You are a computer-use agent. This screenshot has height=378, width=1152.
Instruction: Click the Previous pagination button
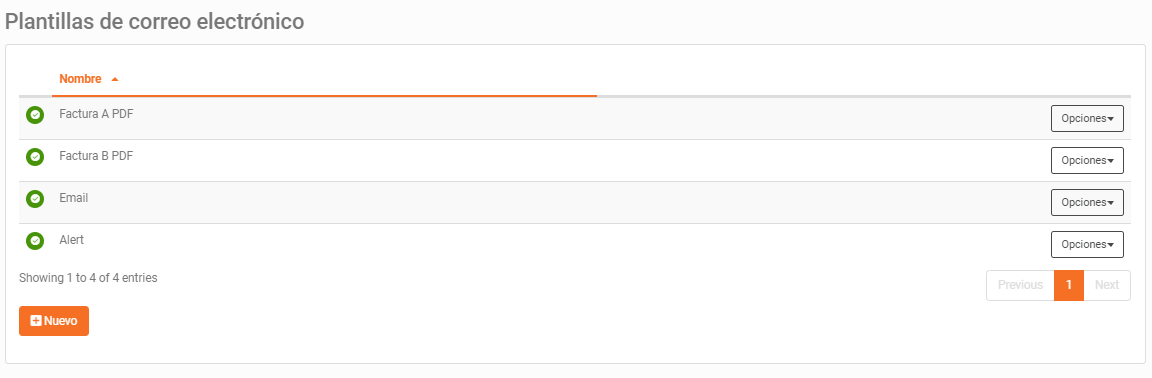point(1020,285)
